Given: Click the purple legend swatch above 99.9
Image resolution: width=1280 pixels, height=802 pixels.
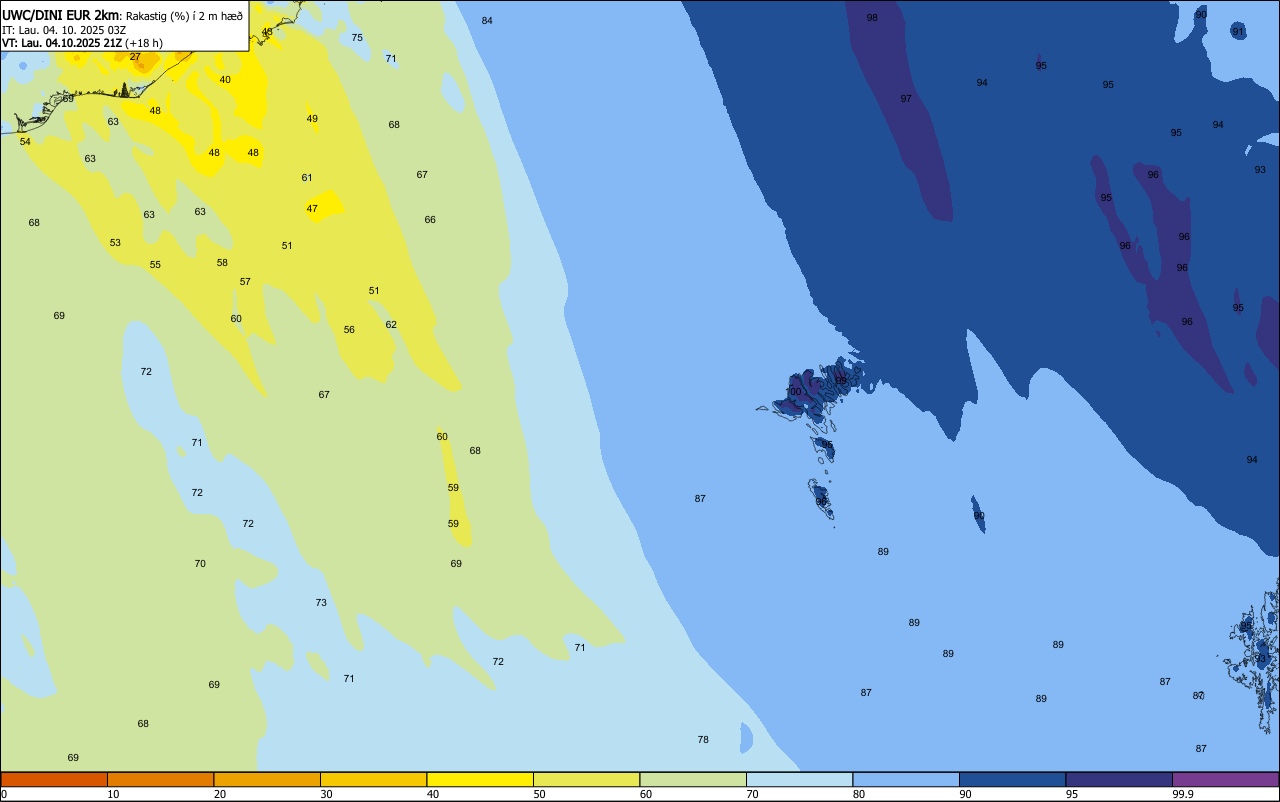Looking at the screenshot, I should (1225, 779).
